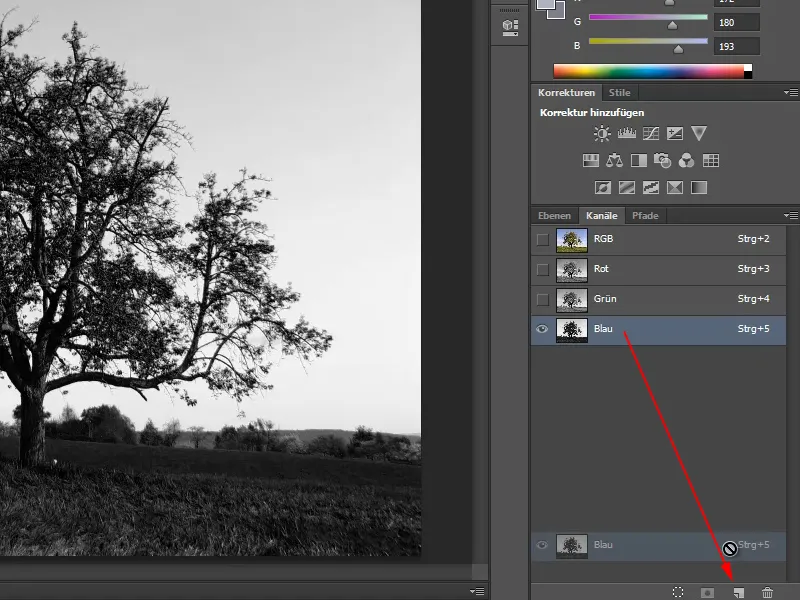Click the white swatch at spectrum ramp end
The height and width of the screenshot is (600, 800).
(x=748, y=67)
